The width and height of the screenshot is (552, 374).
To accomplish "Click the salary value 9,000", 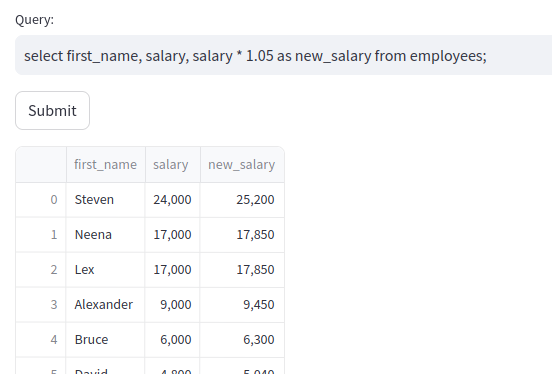I will click(x=172, y=305).
